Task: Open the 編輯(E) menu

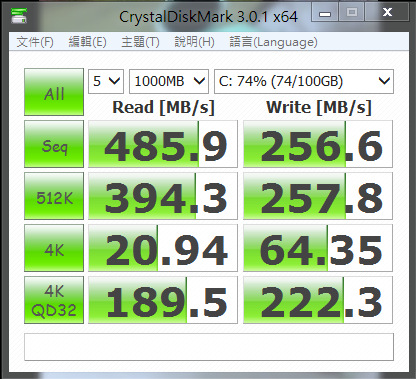Action: coord(87,42)
